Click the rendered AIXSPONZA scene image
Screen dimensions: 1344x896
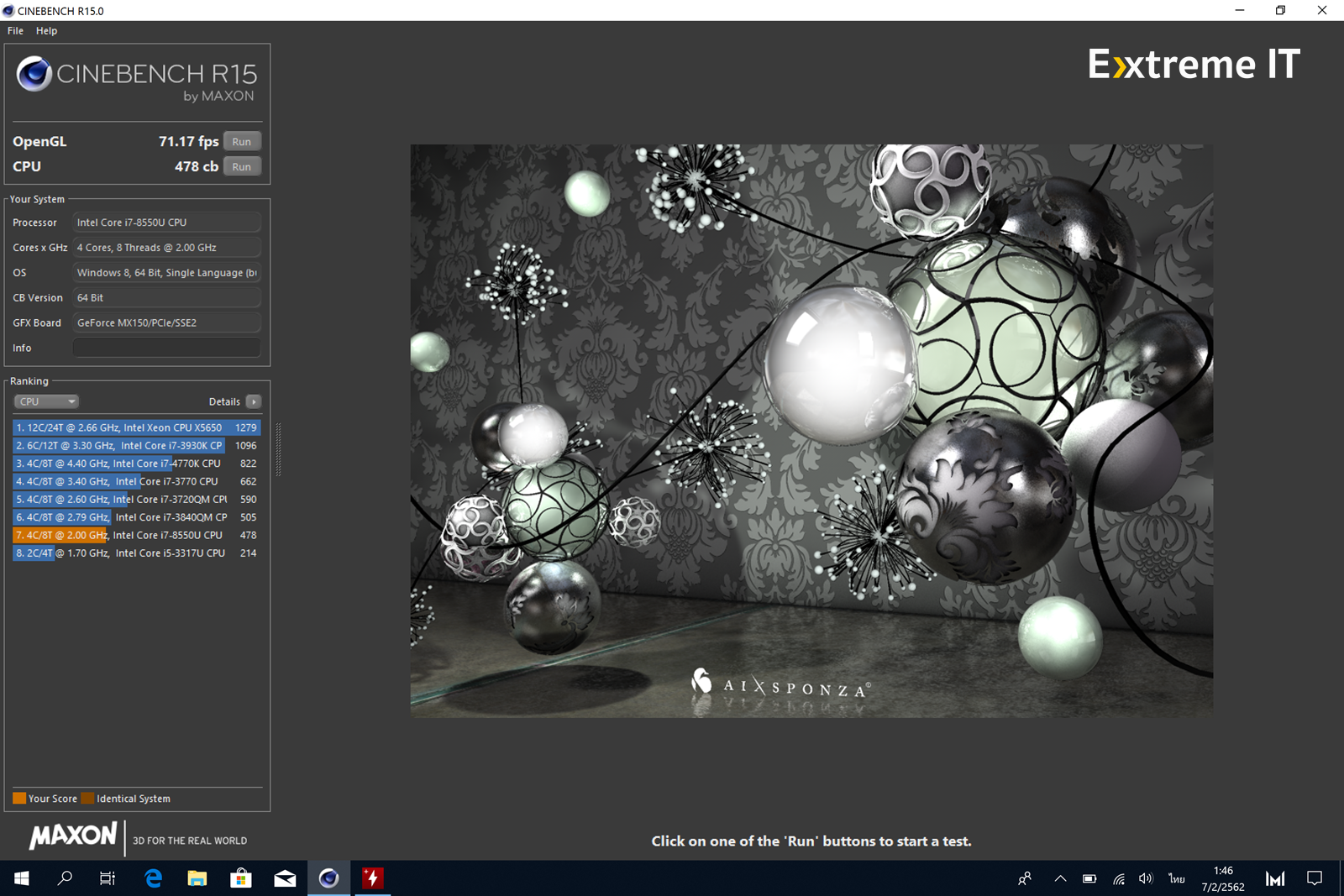click(811, 431)
